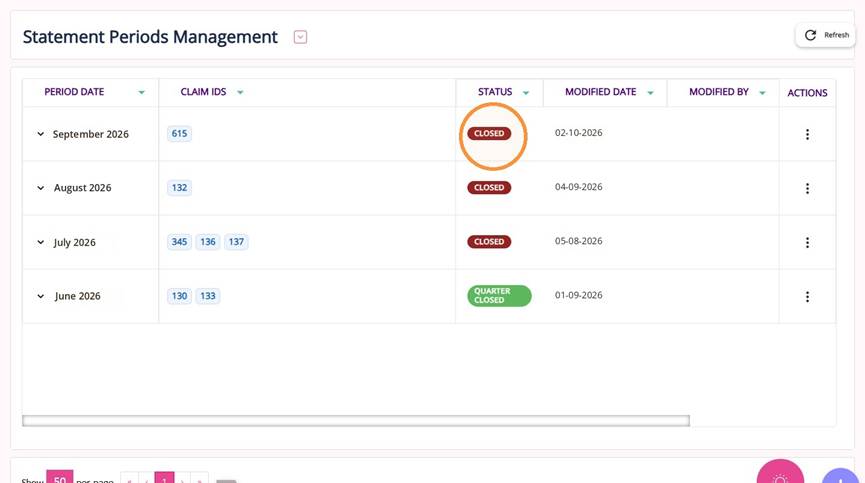865x483 pixels.
Task: Click the modified date 05-08-2026
Action: (579, 241)
